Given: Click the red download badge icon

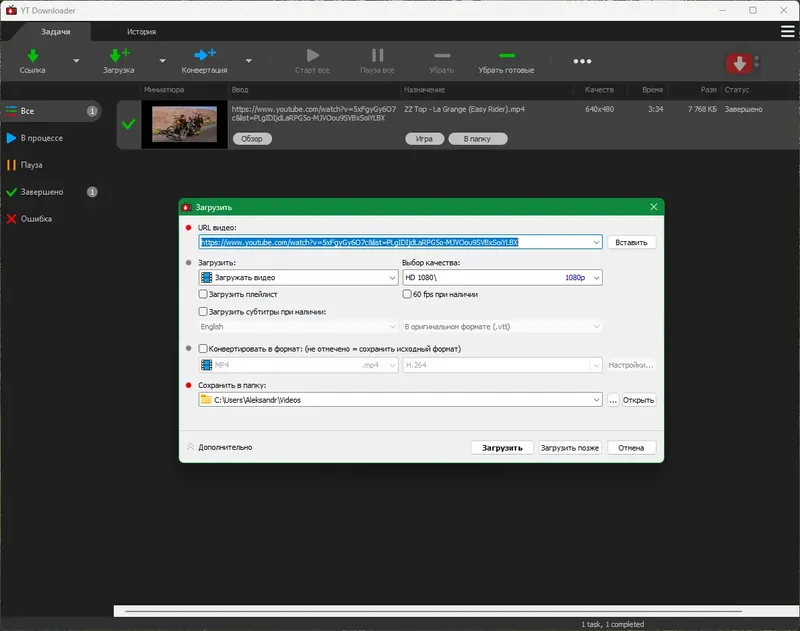Looking at the screenshot, I should 739,63.
